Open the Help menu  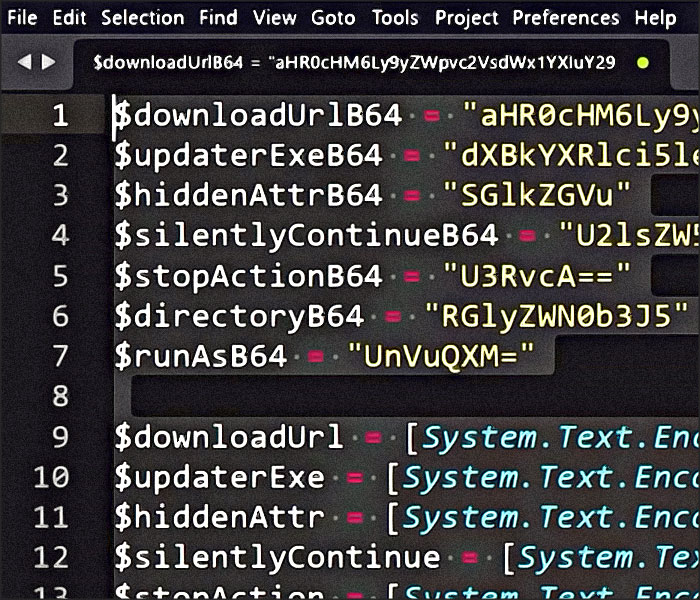coord(655,18)
